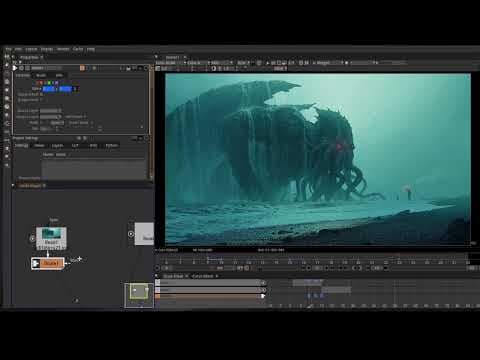Open the Layers tab in Project Settings
The width and height of the screenshot is (480, 360).
(x=57, y=146)
